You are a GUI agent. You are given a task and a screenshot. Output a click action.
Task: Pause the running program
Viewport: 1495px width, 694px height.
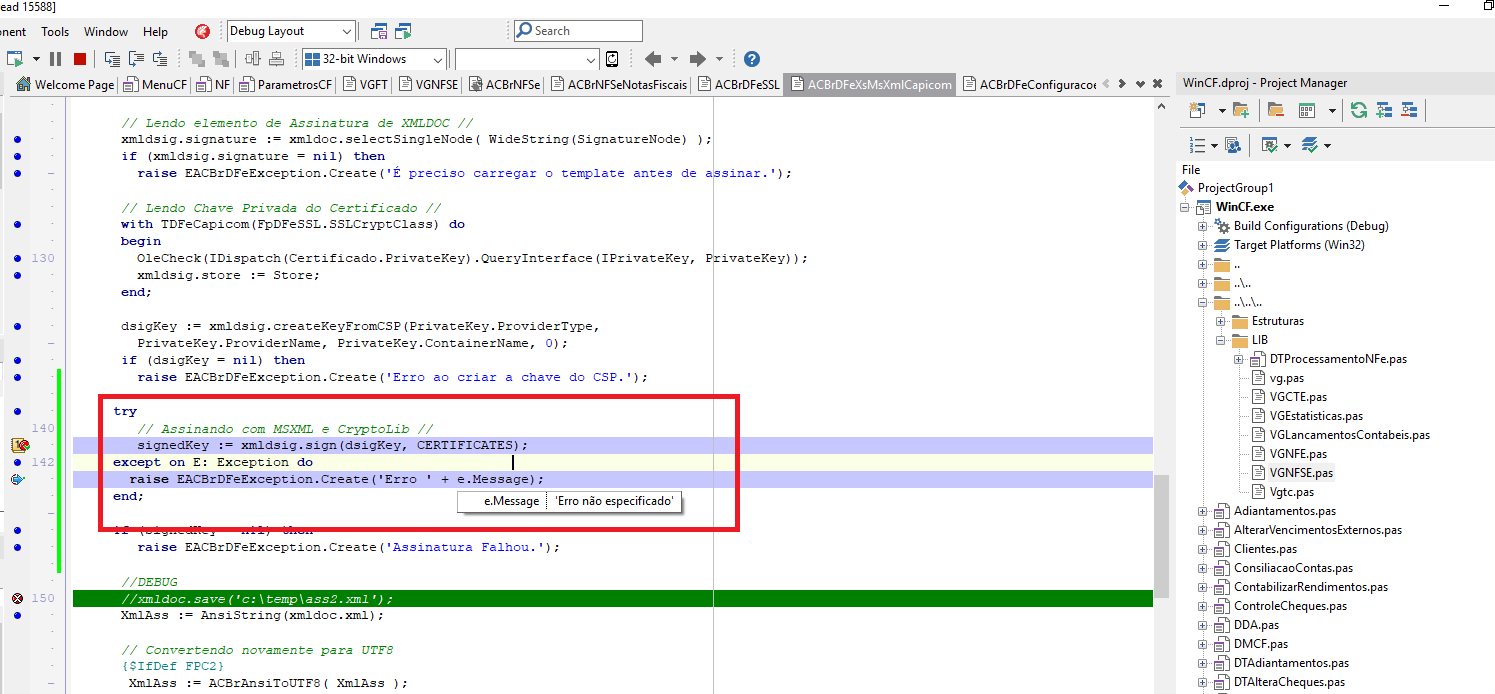(x=56, y=59)
